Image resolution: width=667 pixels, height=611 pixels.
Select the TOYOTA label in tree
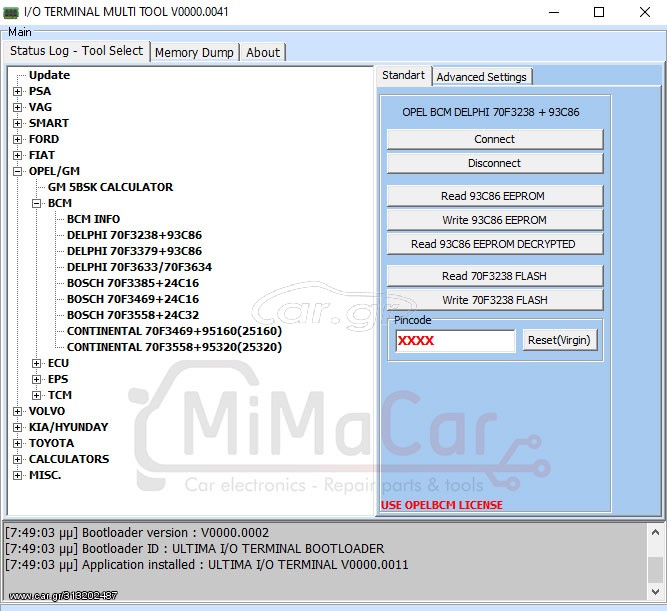[x=51, y=443]
